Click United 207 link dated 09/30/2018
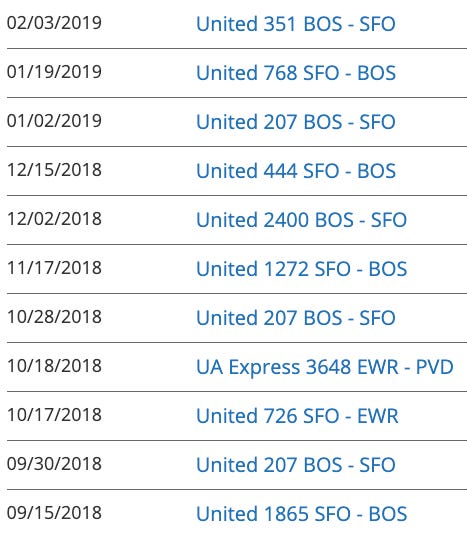This screenshot has height=536, width=467. [296, 465]
